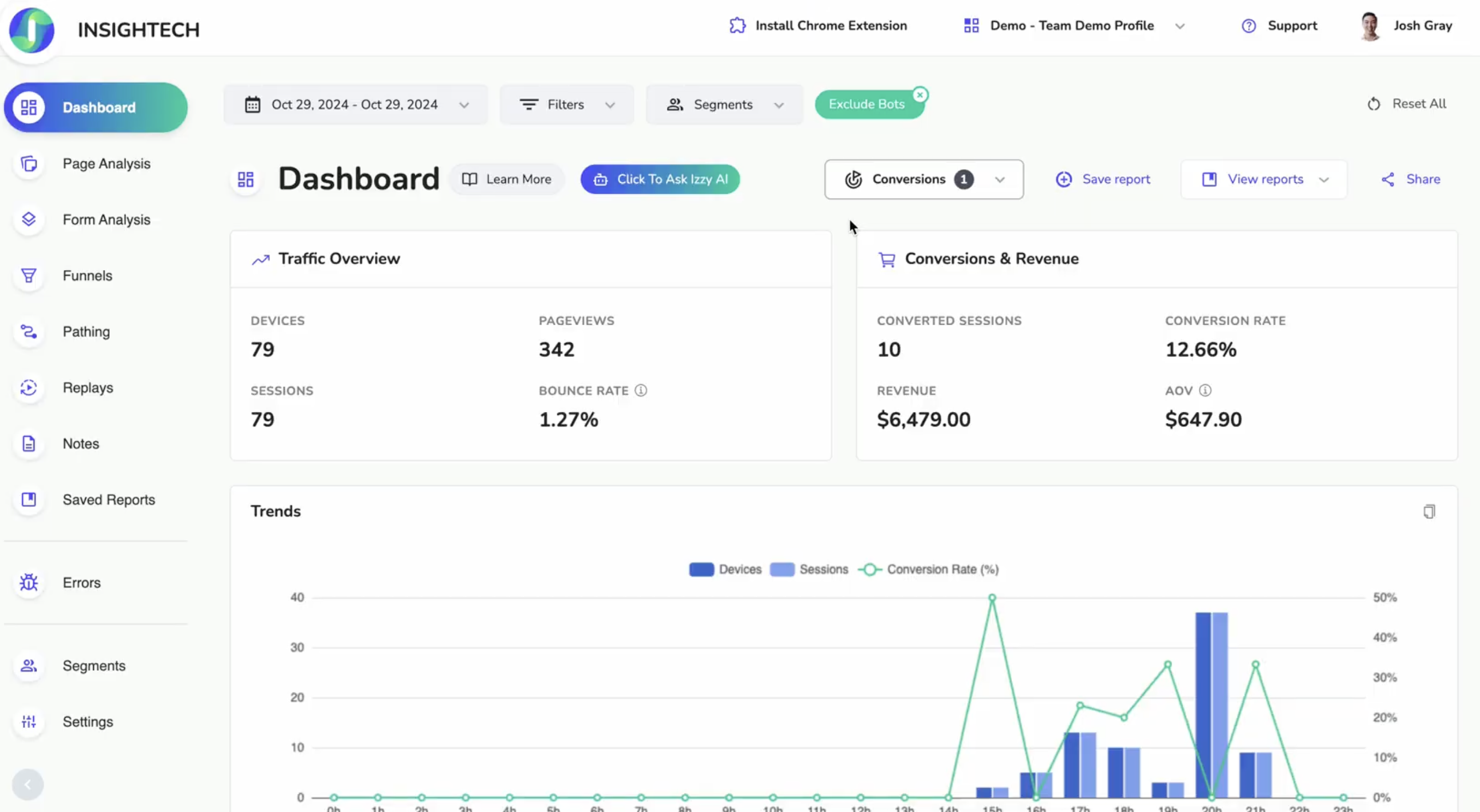
Task: Select the Funnels tool in the sidebar
Action: coord(87,276)
